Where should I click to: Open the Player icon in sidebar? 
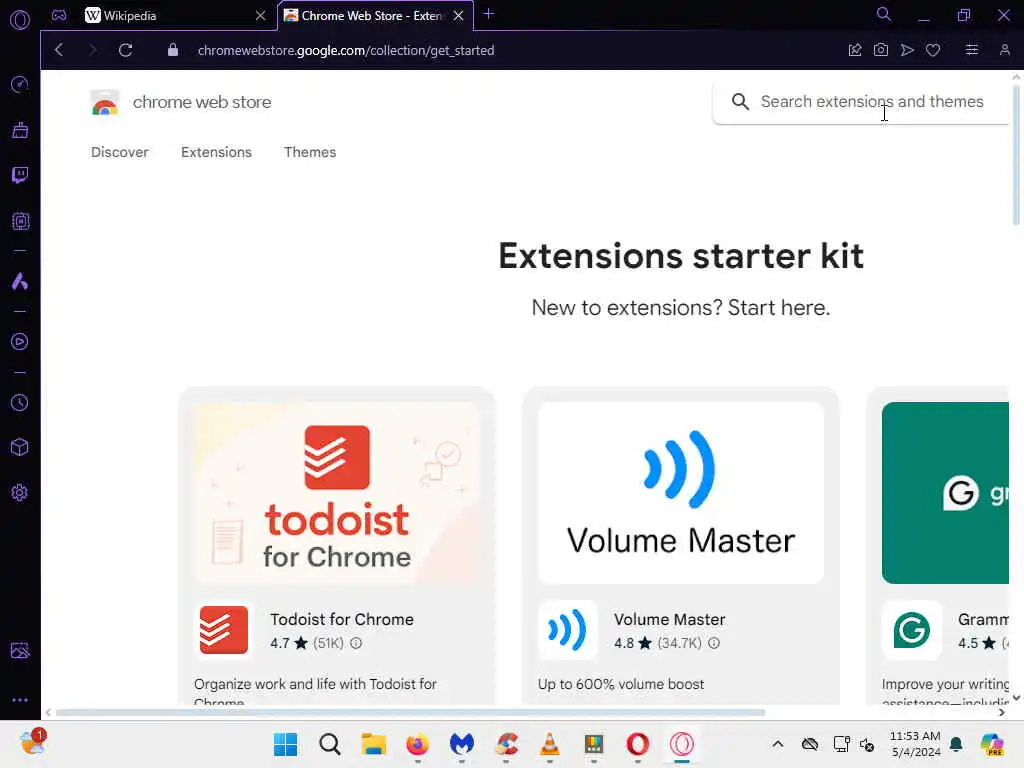pyautogui.click(x=20, y=342)
